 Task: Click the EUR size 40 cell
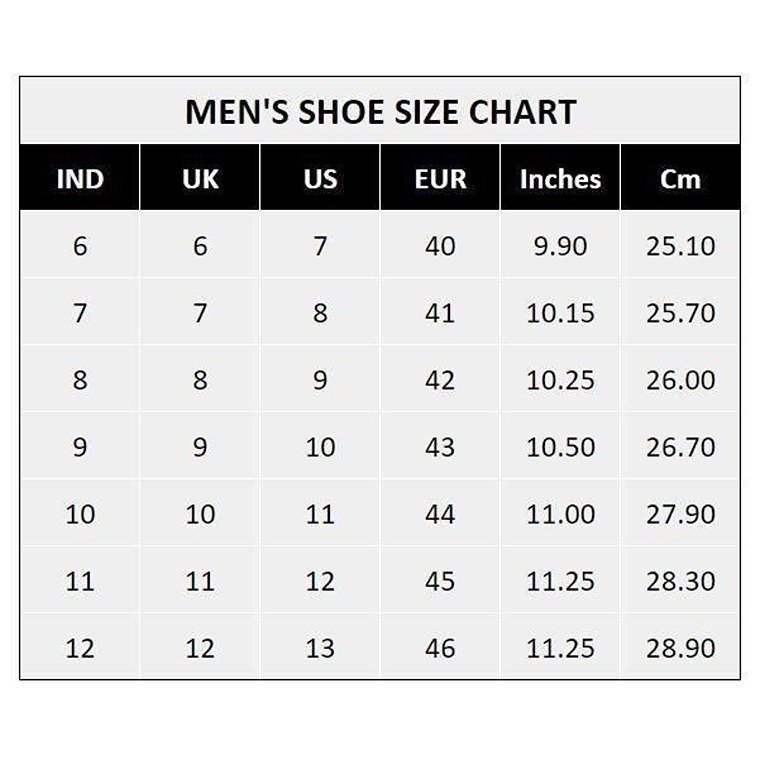[440, 246]
